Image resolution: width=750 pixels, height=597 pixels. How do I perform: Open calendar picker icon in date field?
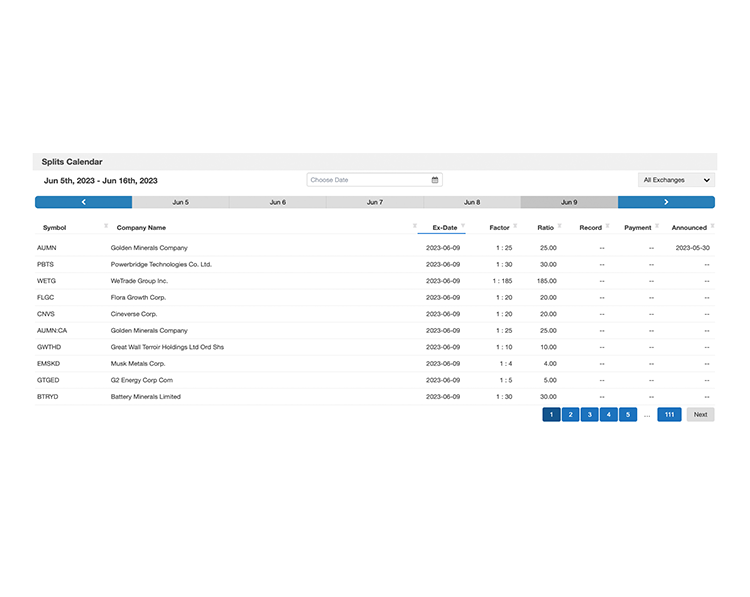435,180
